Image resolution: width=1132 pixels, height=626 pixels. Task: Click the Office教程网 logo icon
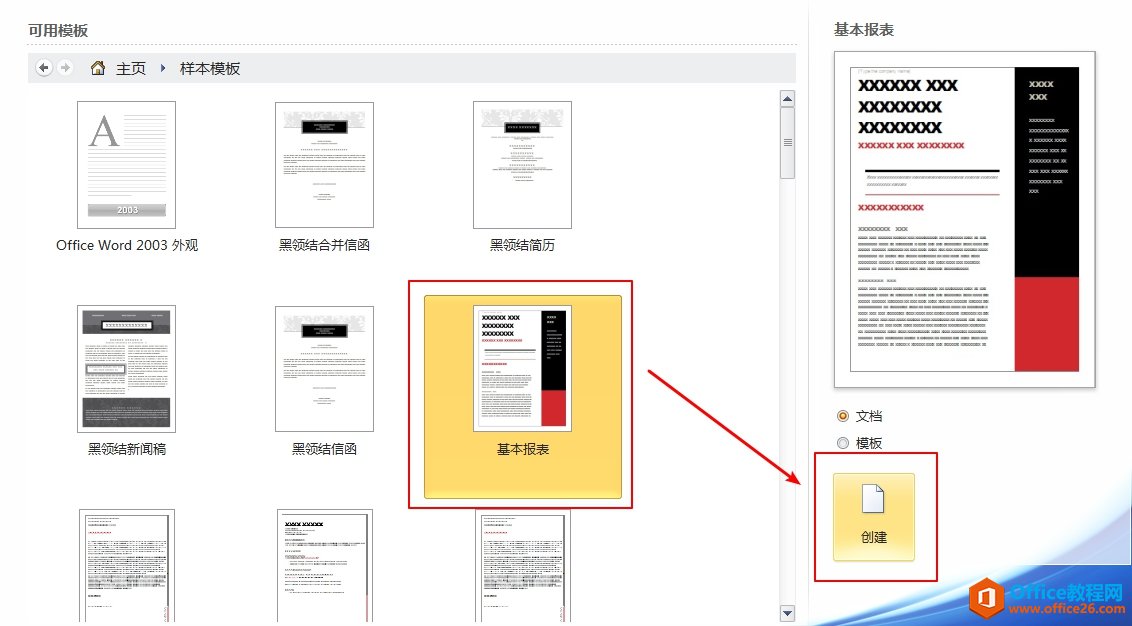coord(989,597)
